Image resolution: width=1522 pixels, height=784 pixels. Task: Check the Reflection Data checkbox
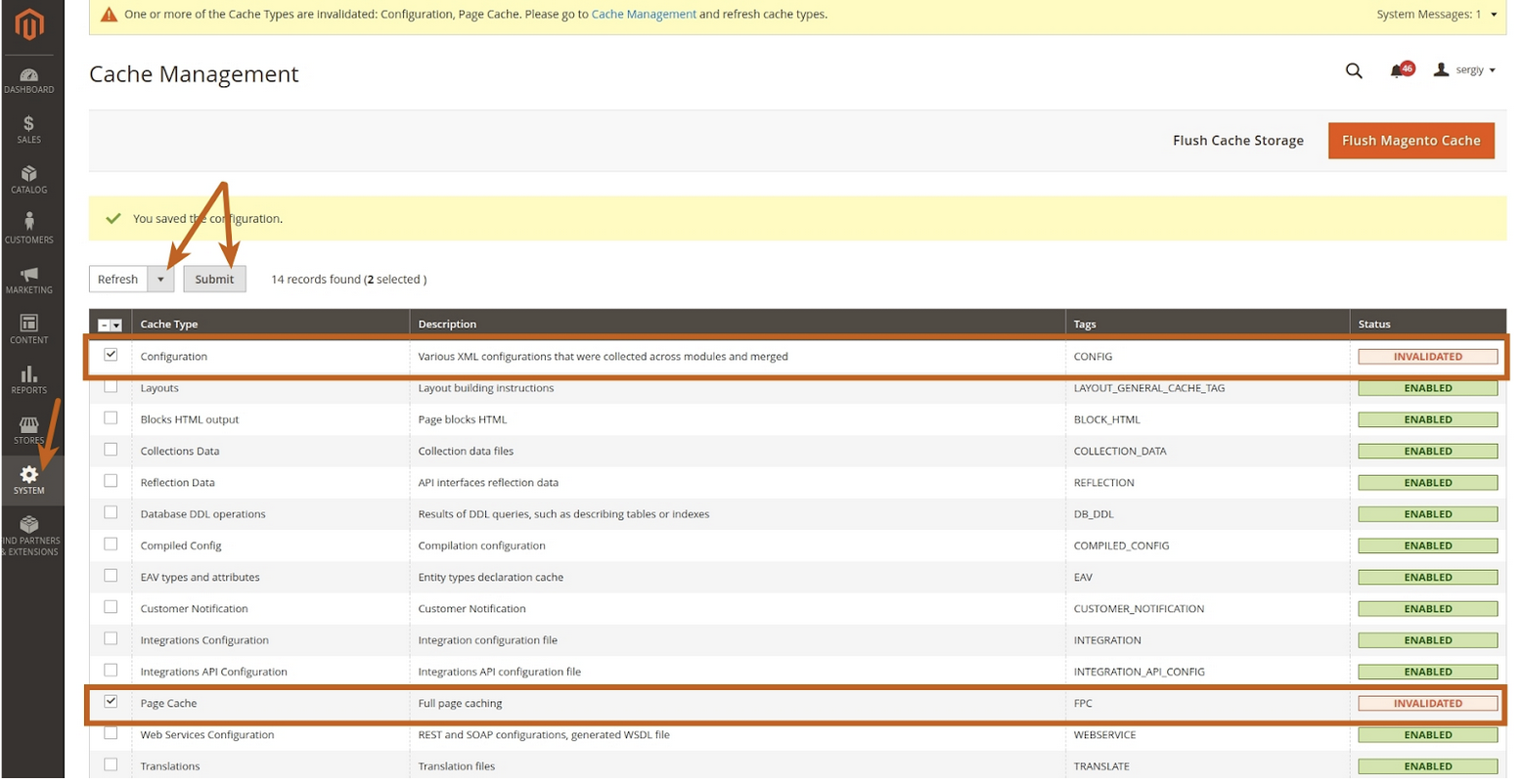pos(111,481)
